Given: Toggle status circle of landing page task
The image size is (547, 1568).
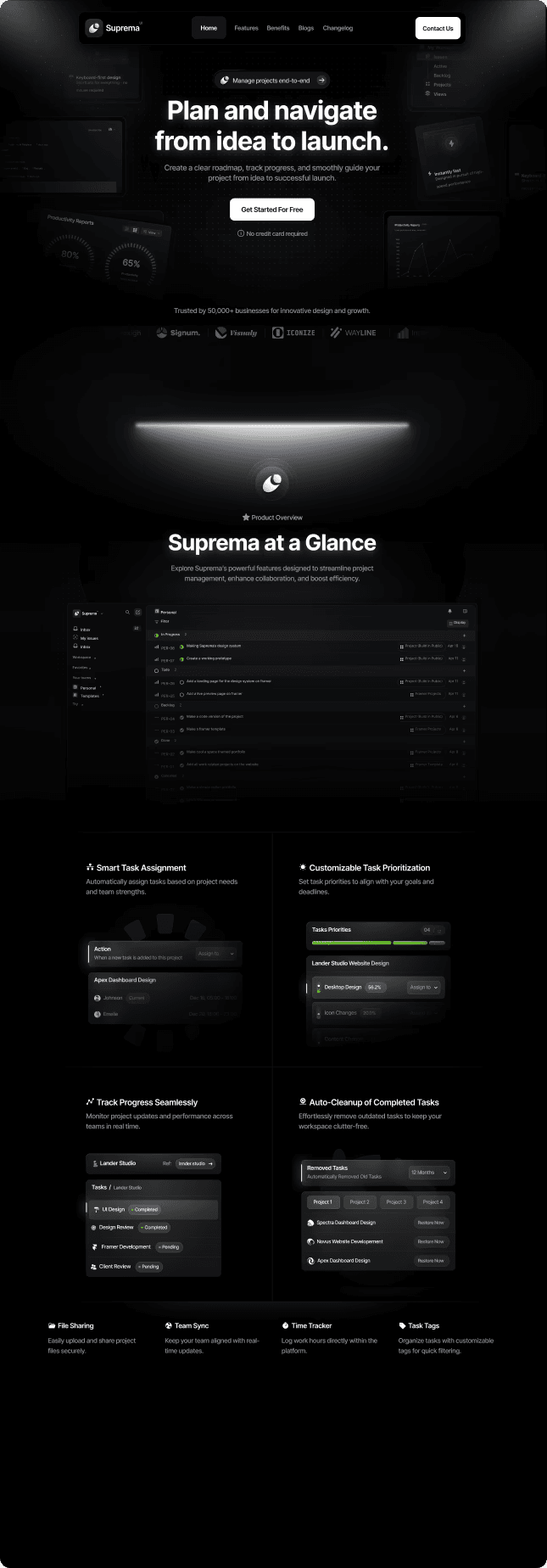Looking at the screenshot, I should [x=181, y=681].
